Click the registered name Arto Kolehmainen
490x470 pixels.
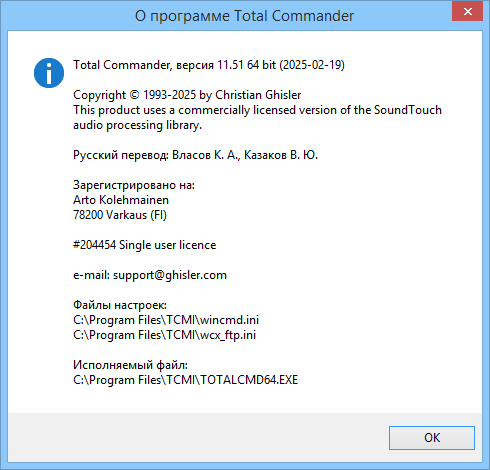pyautogui.click(x=121, y=200)
